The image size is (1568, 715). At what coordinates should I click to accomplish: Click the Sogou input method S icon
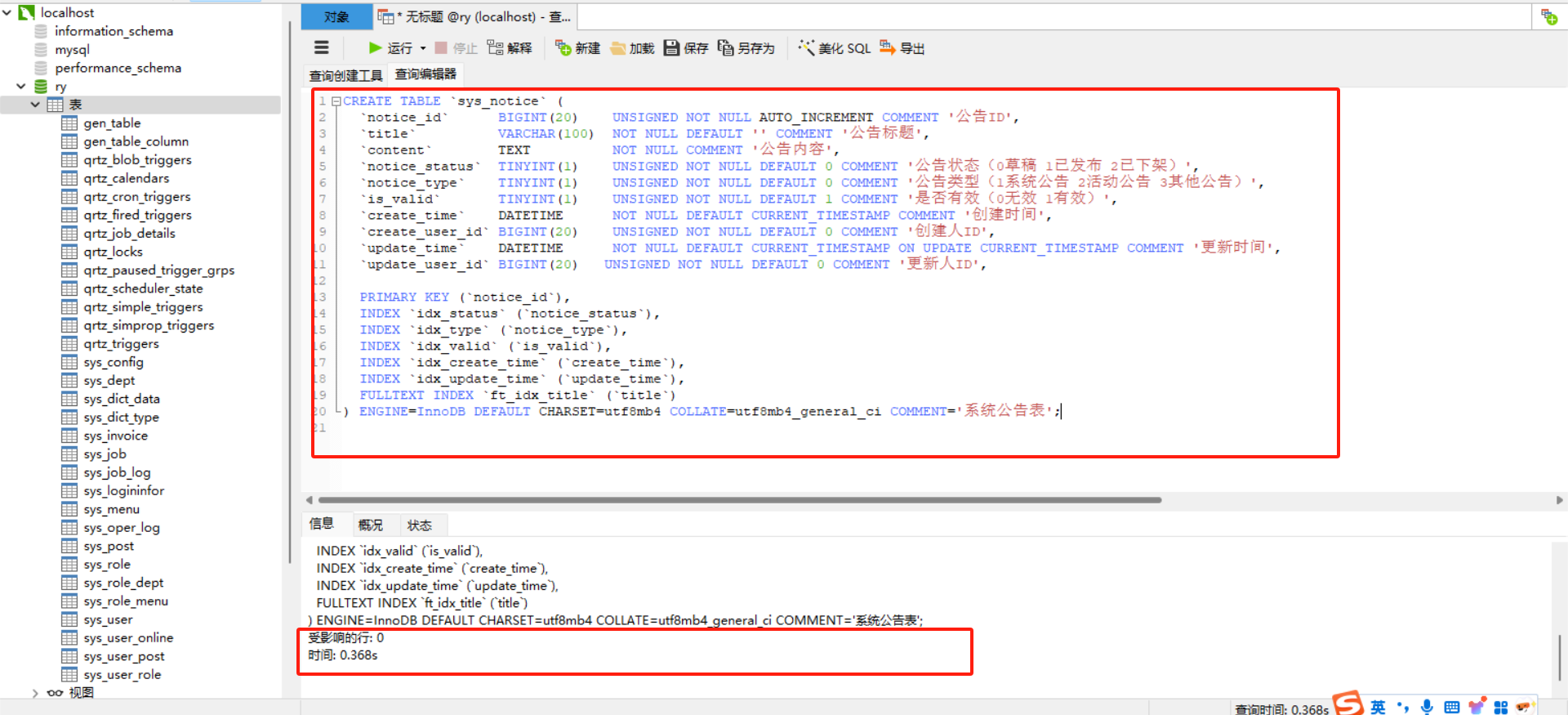coord(1348,704)
